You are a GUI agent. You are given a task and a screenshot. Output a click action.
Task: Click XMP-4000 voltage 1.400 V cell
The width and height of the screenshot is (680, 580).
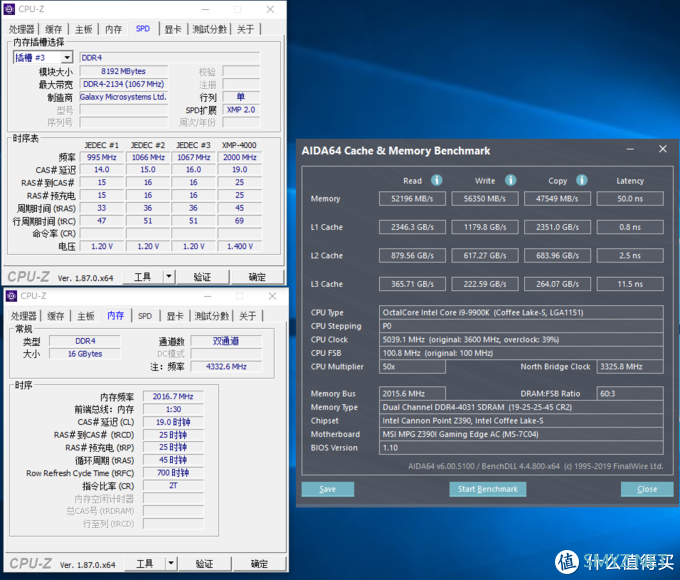pyautogui.click(x=239, y=246)
